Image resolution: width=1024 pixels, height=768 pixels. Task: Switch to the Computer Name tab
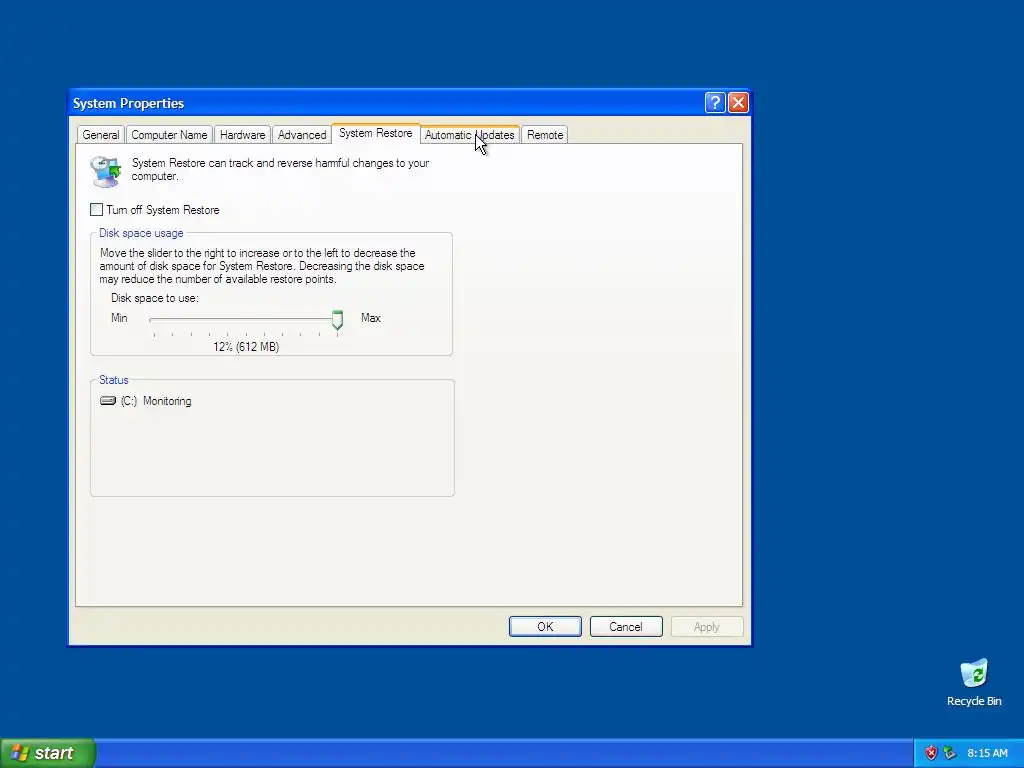point(169,135)
